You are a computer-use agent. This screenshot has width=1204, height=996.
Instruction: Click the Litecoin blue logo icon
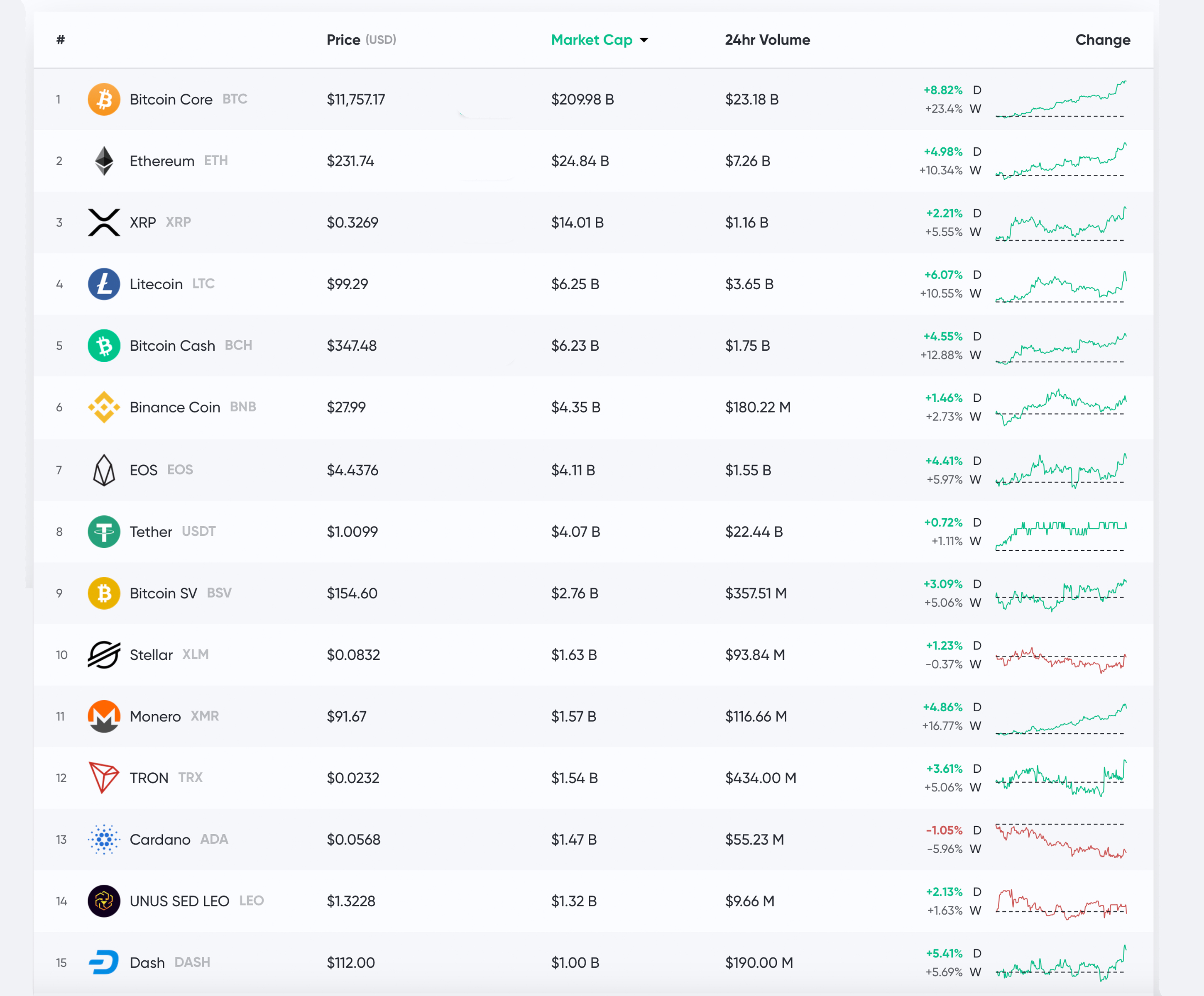(104, 284)
